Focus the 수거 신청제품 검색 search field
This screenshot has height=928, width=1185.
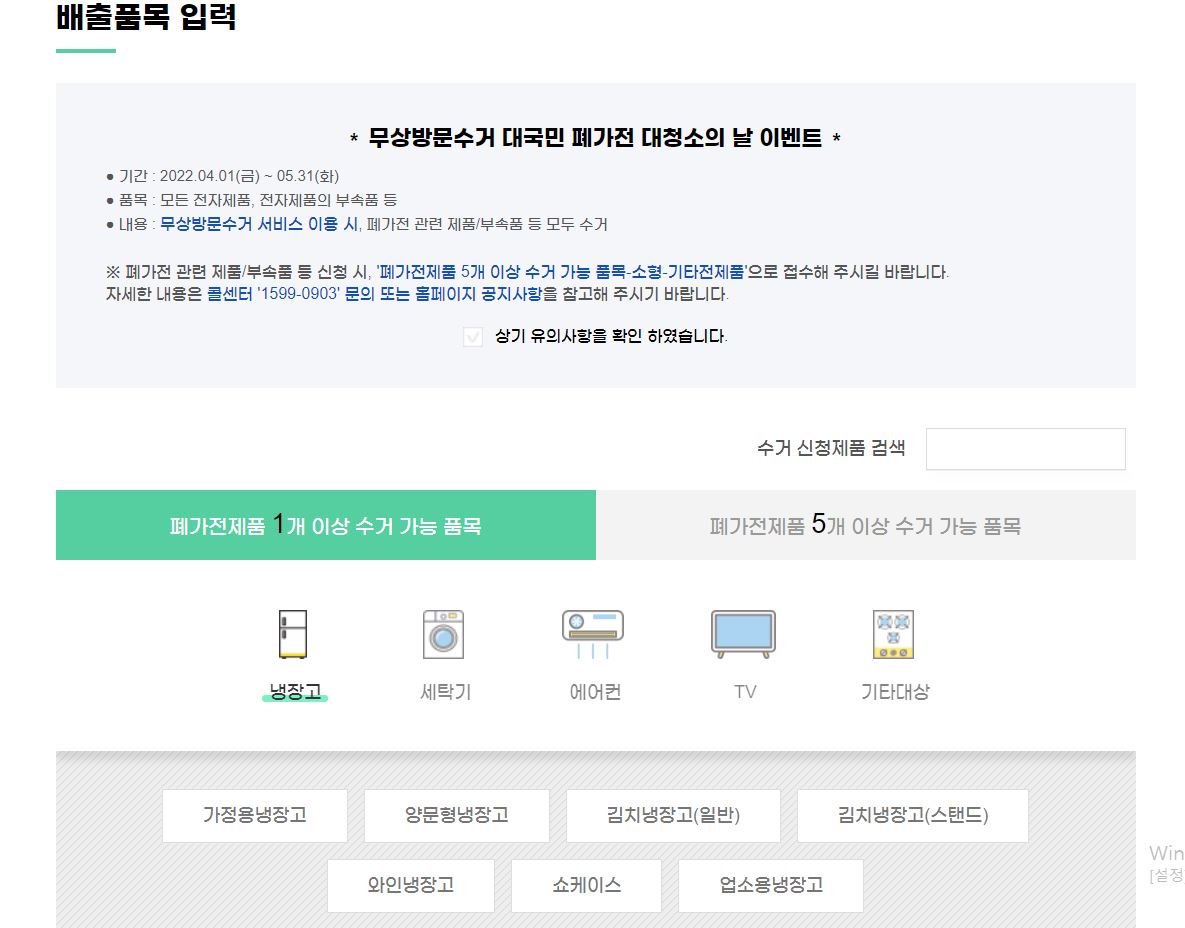[x=1026, y=449]
